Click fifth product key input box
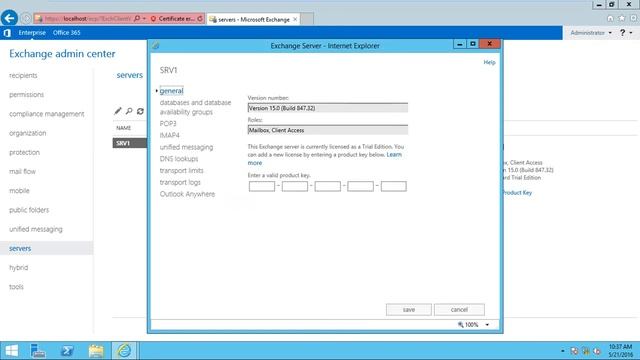This screenshot has width=640, height=360. [393, 187]
